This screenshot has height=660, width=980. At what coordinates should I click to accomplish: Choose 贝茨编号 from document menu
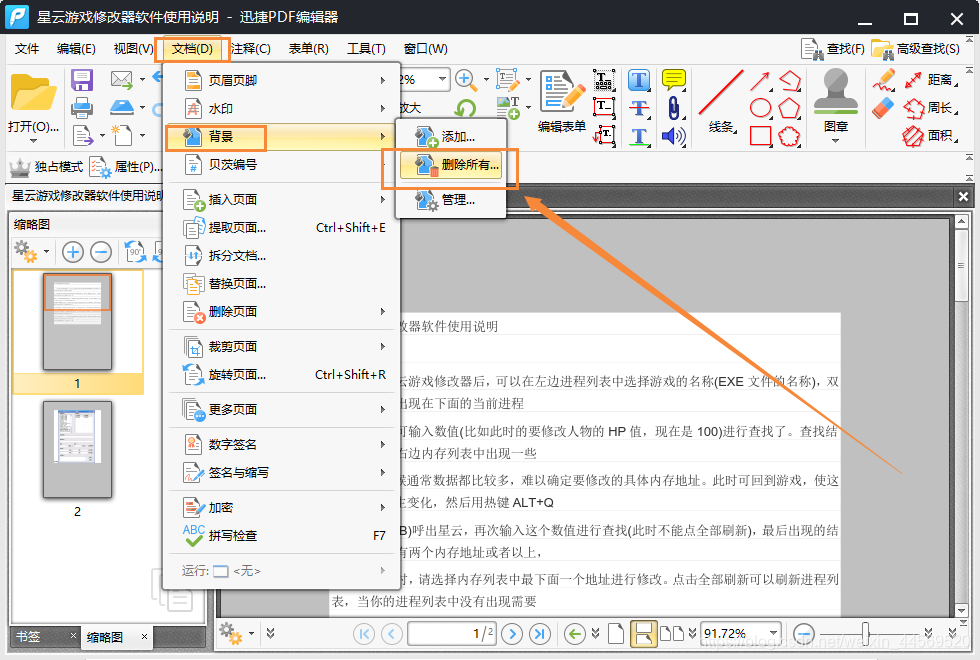(282, 164)
